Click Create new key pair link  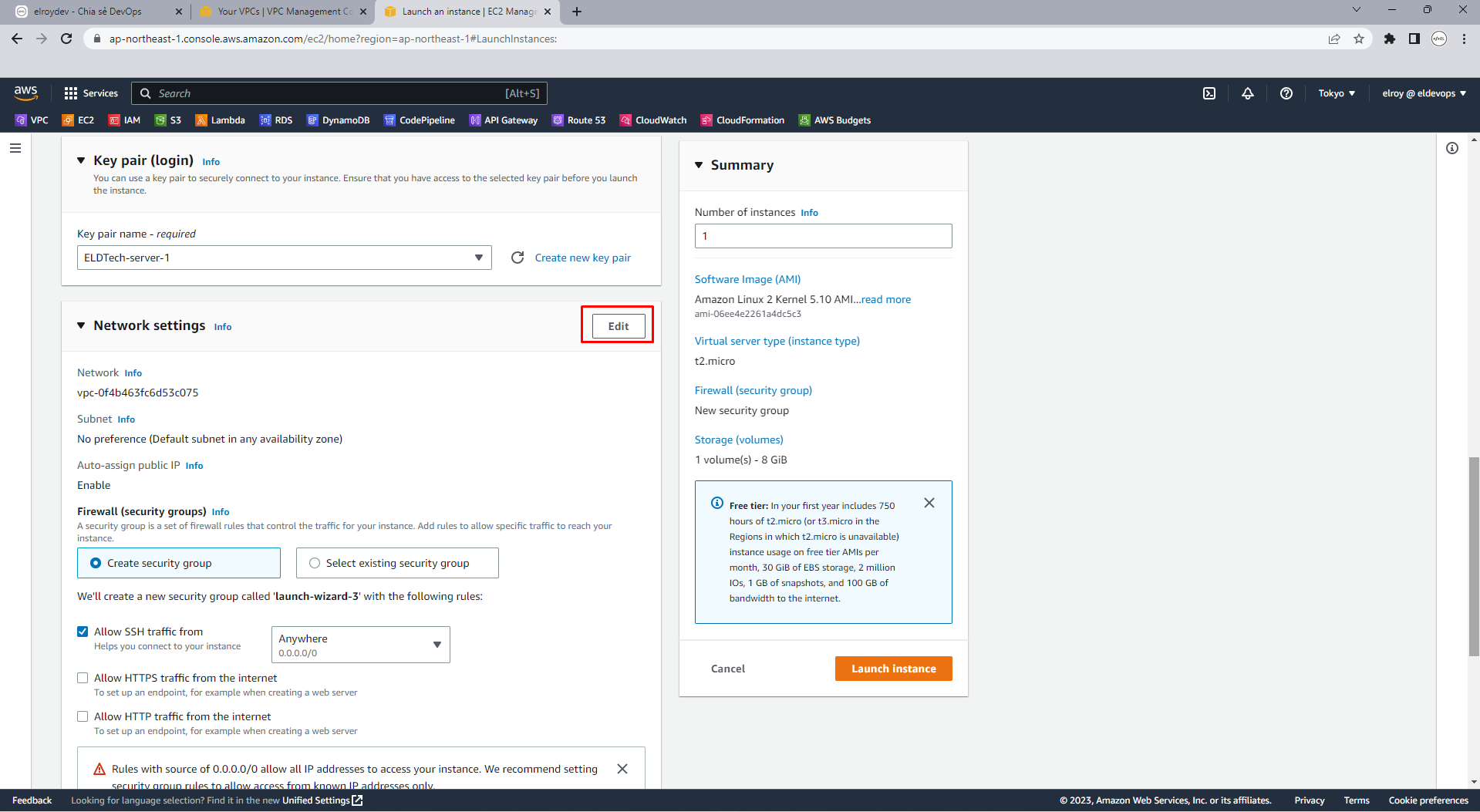(582, 258)
